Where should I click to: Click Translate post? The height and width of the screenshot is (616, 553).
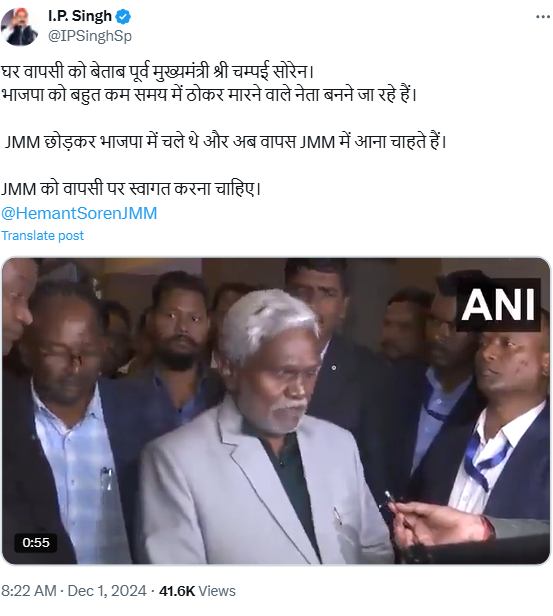click(x=42, y=236)
